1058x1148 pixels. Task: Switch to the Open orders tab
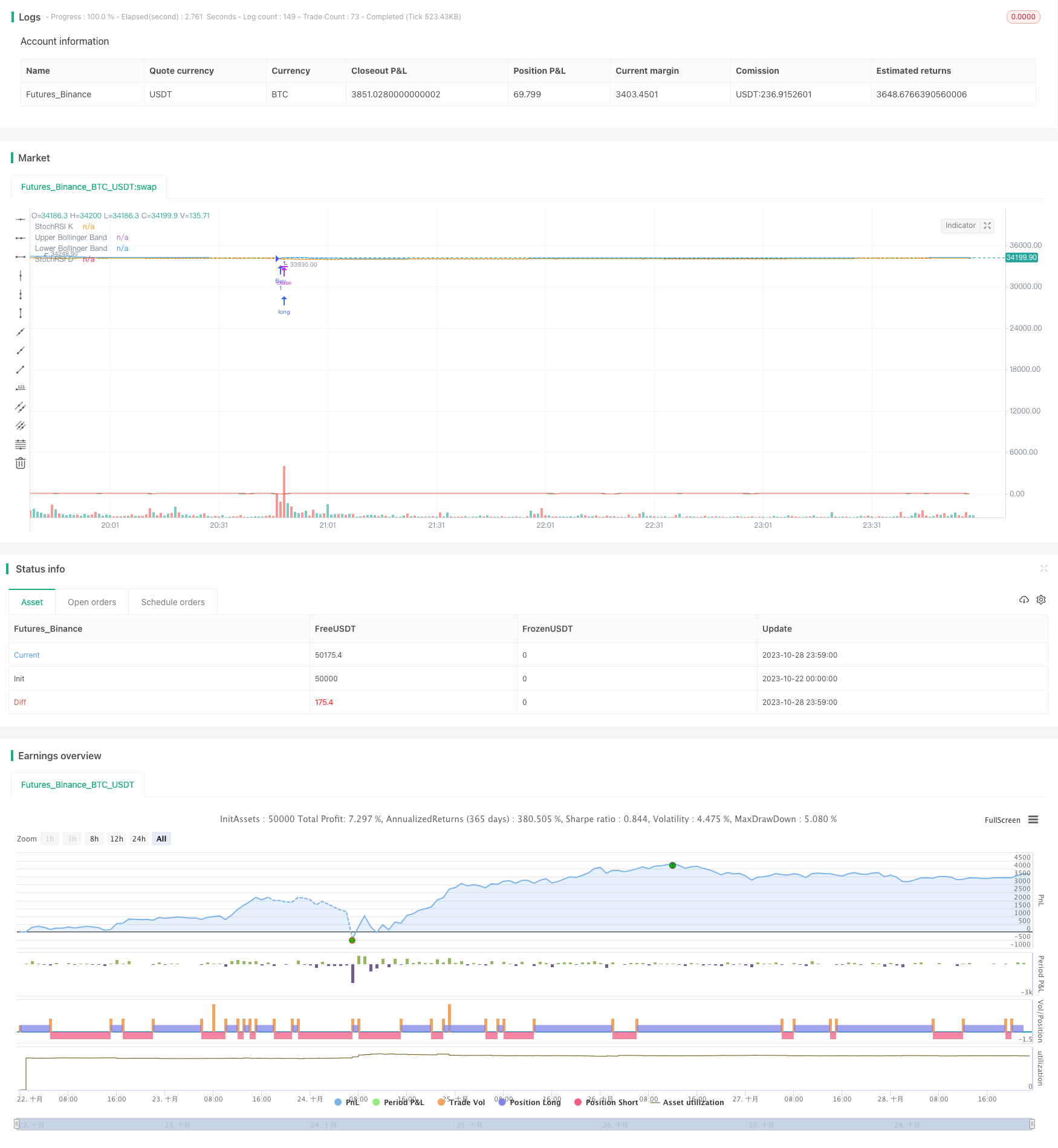92,602
